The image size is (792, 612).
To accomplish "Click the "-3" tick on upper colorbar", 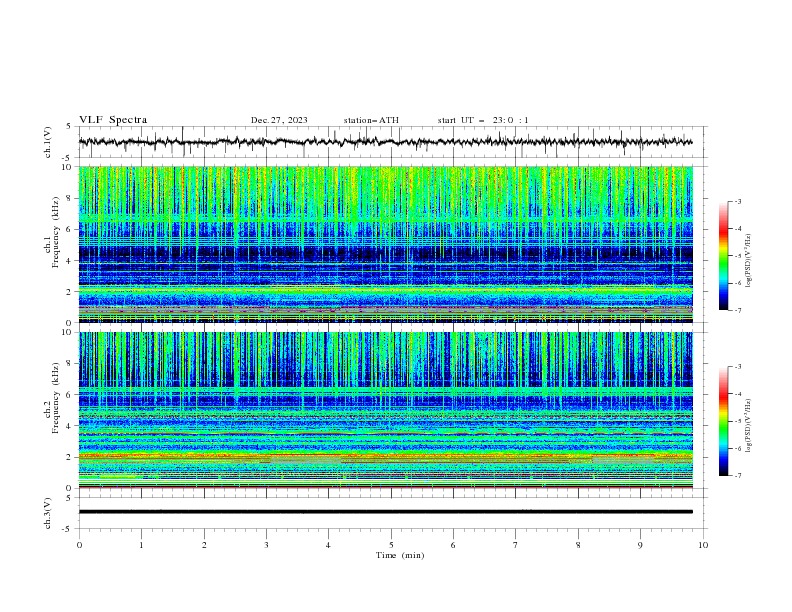I will point(737,201).
